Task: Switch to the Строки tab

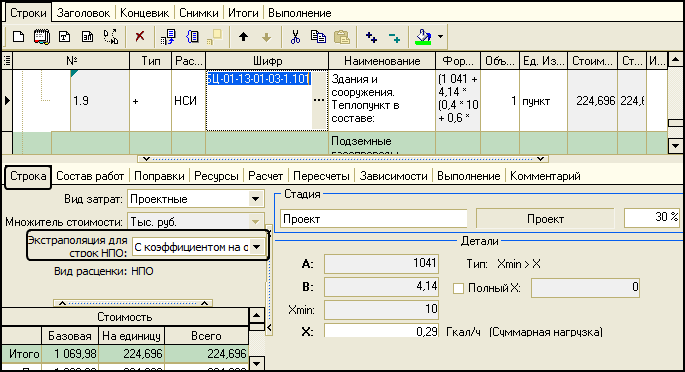Action: tap(28, 13)
